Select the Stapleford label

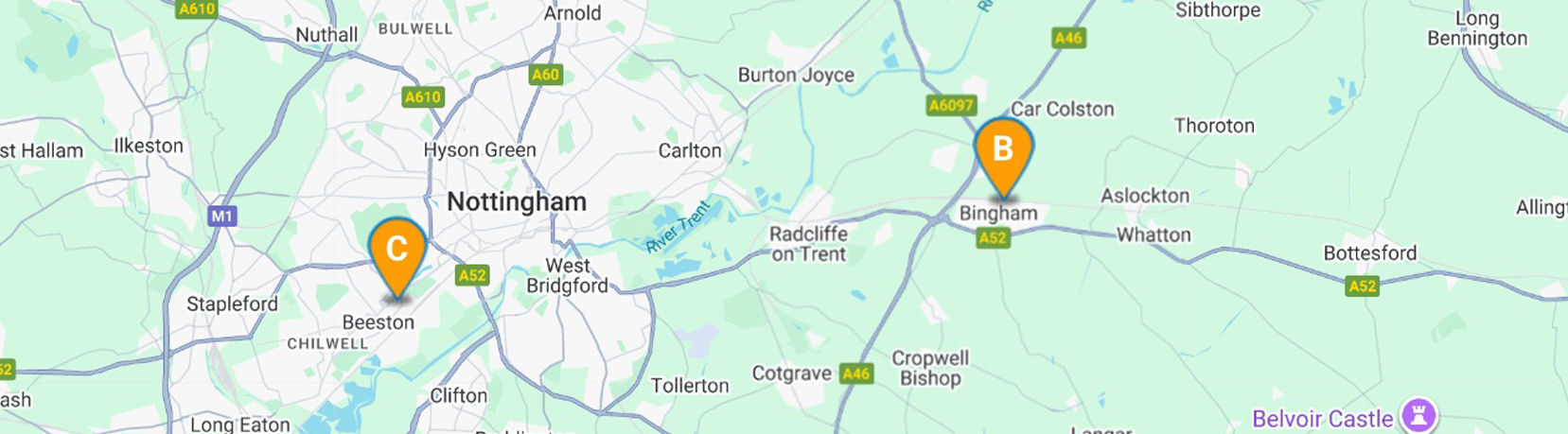pyautogui.click(x=232, y=304)
